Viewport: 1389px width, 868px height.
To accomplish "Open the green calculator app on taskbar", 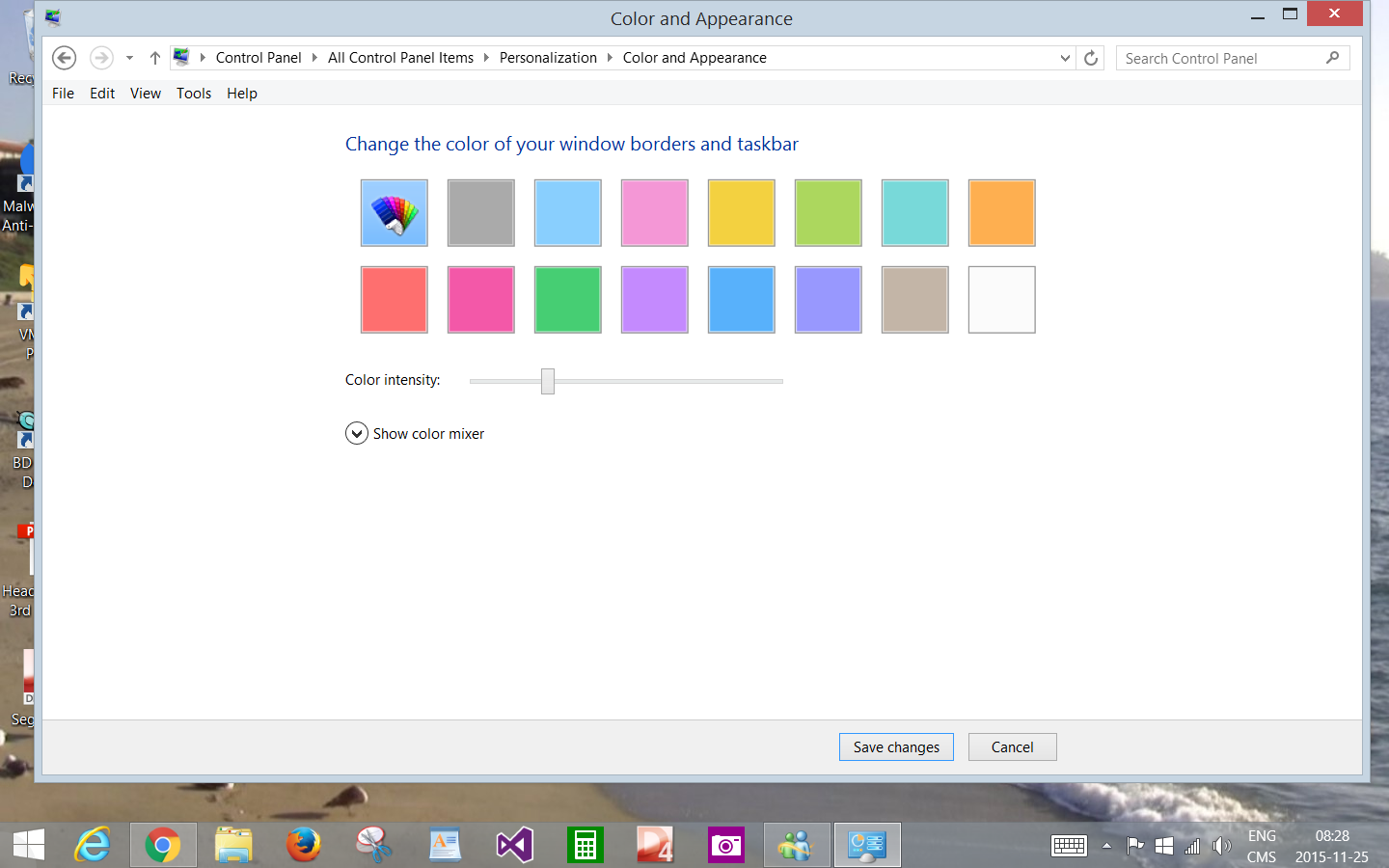I will click(585, 846).
